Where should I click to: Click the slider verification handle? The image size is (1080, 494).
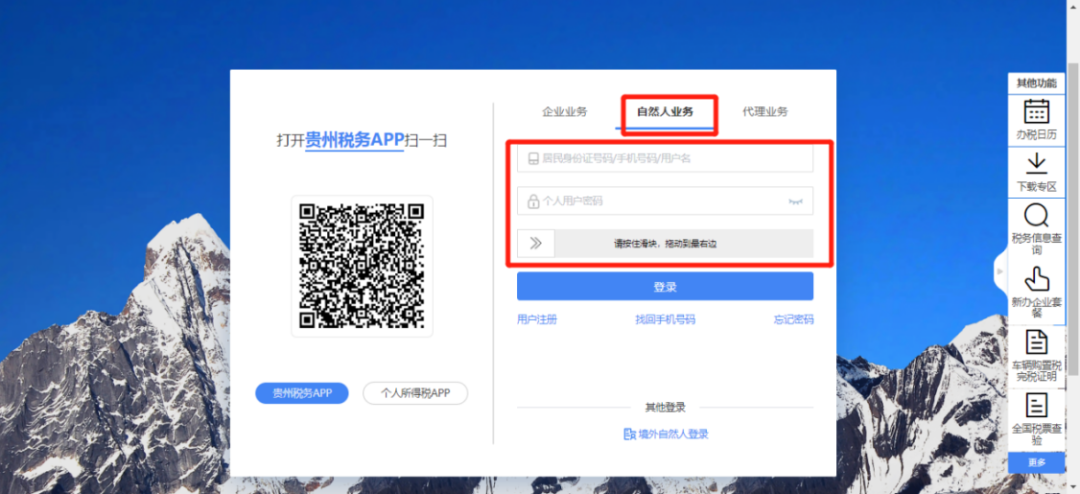(536, 243)
